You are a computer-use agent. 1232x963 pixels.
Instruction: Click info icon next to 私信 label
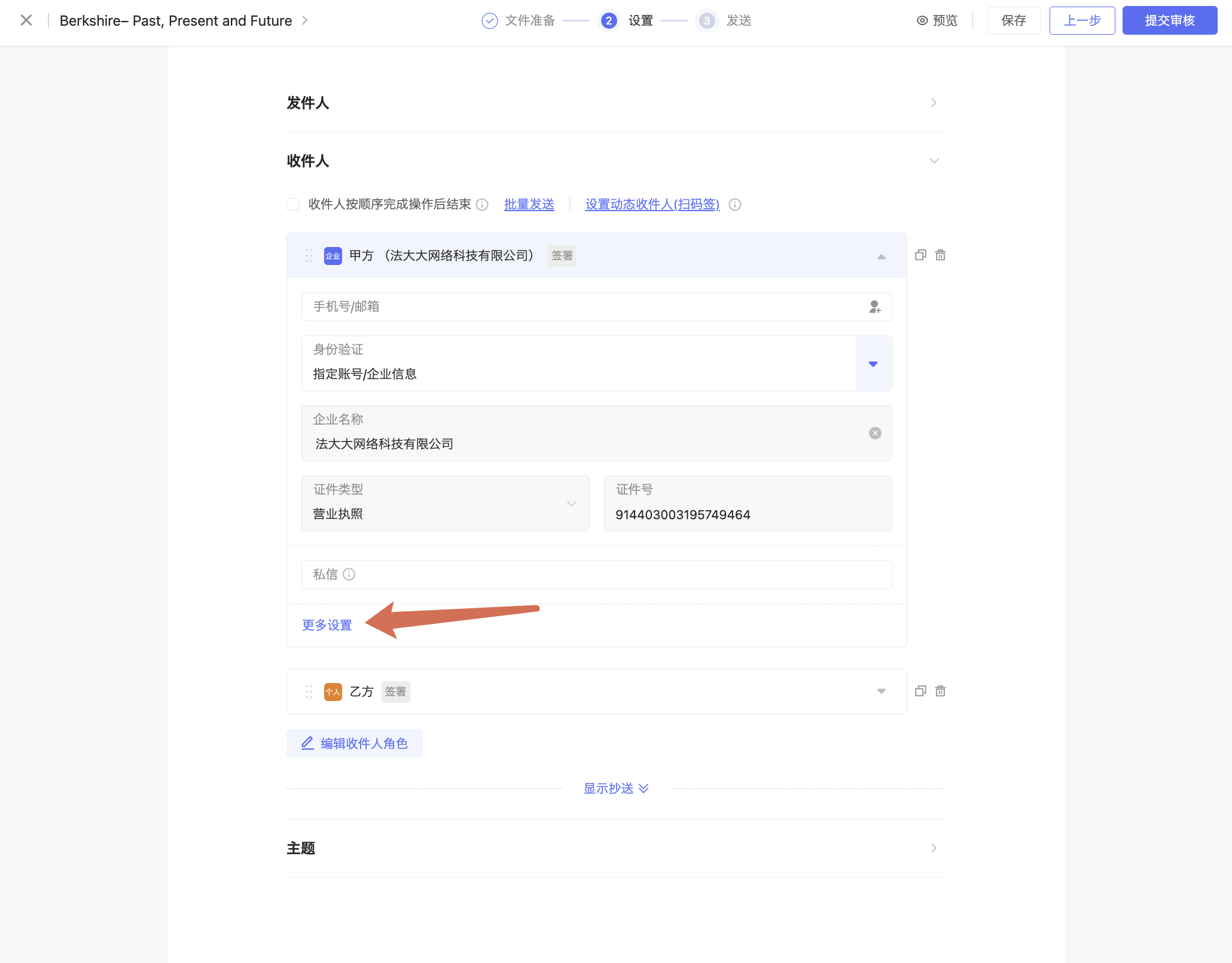349,574
